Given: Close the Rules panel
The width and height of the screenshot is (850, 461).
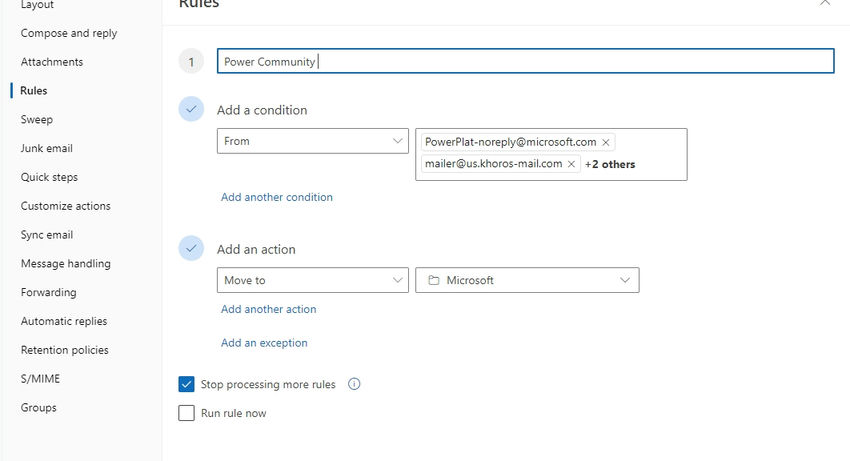Looking at the screenshot, I should click(825, 3).
